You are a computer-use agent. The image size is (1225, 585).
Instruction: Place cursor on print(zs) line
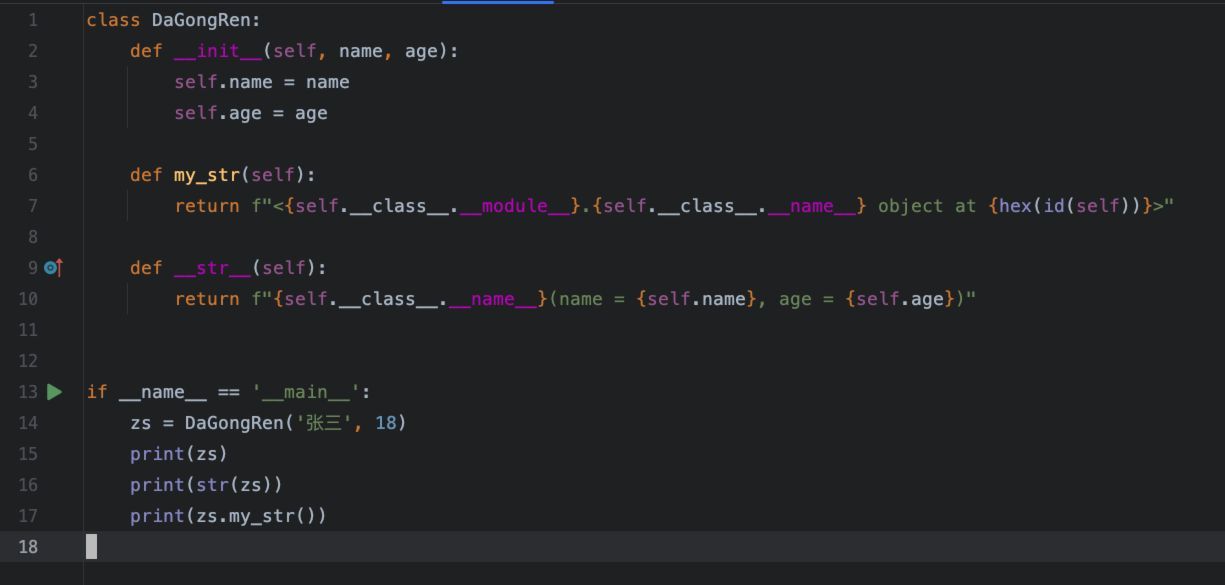[179, 454]
